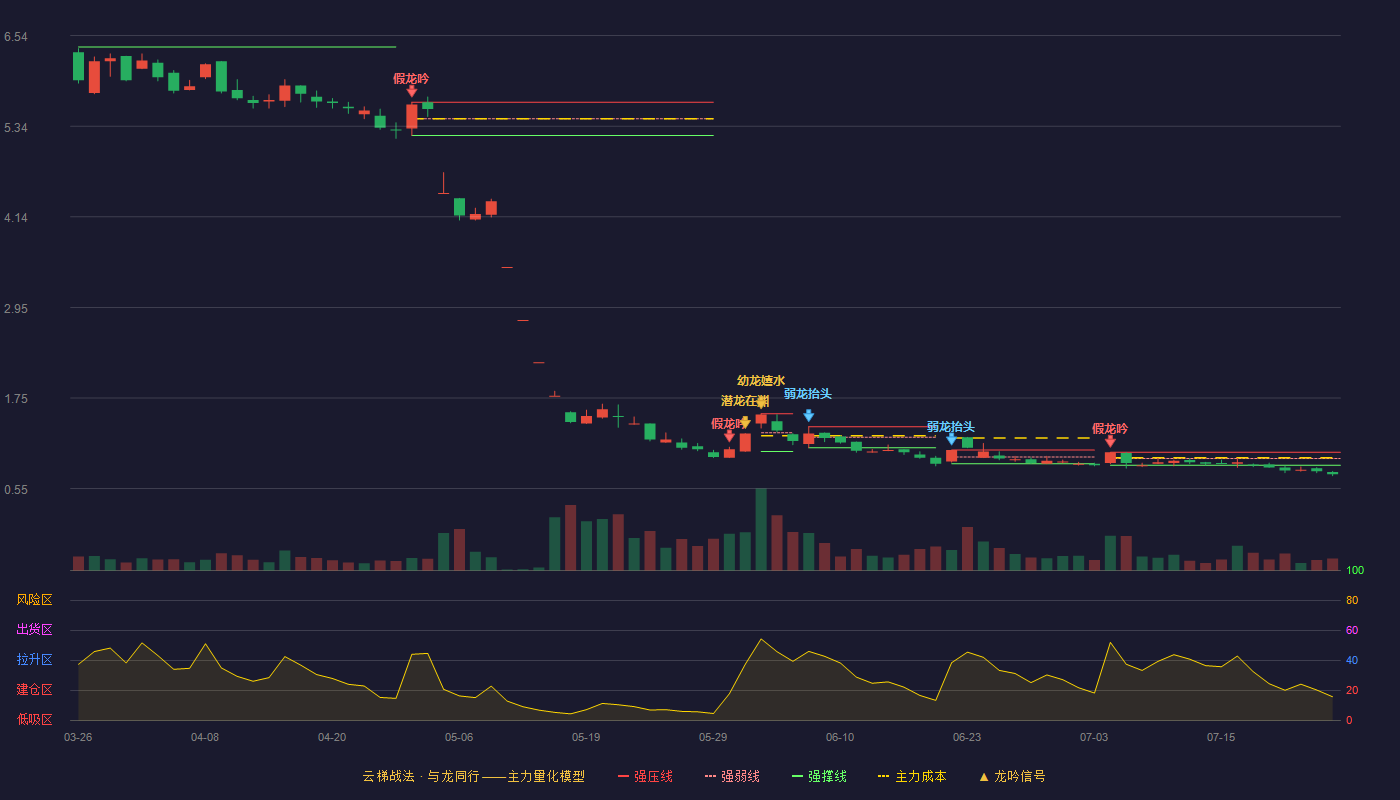
Task: Click the 5.34 price axis label
Action: tap(16, 128)
